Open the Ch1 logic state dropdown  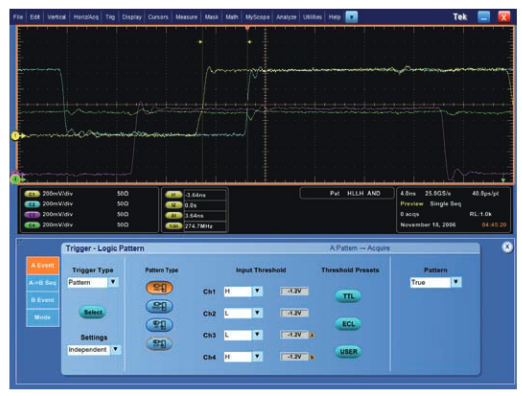257,291
